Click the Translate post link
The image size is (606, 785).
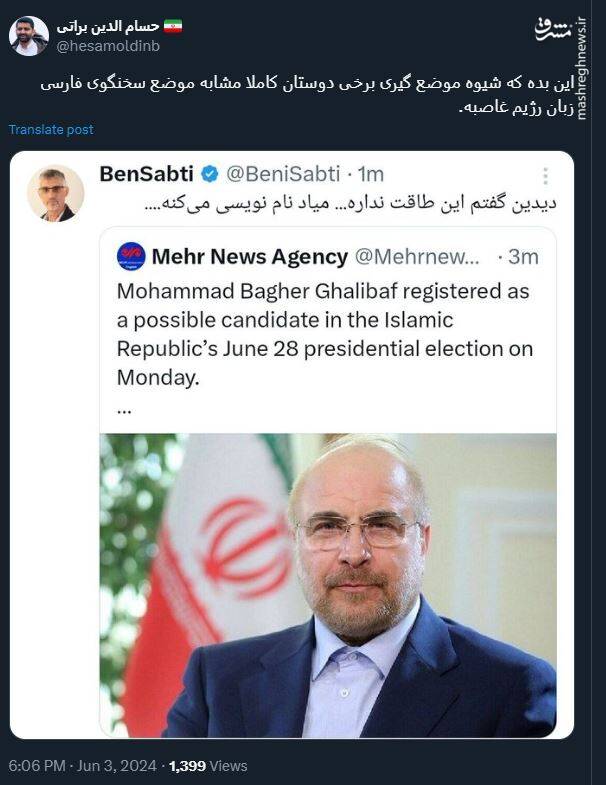51,130
